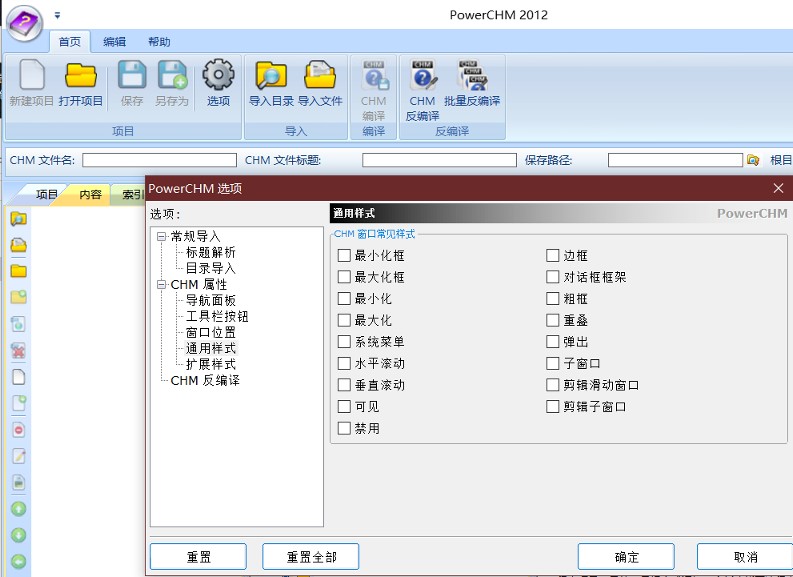Select 批量反编译 batch decompile icon

click(x=472, y=77)
